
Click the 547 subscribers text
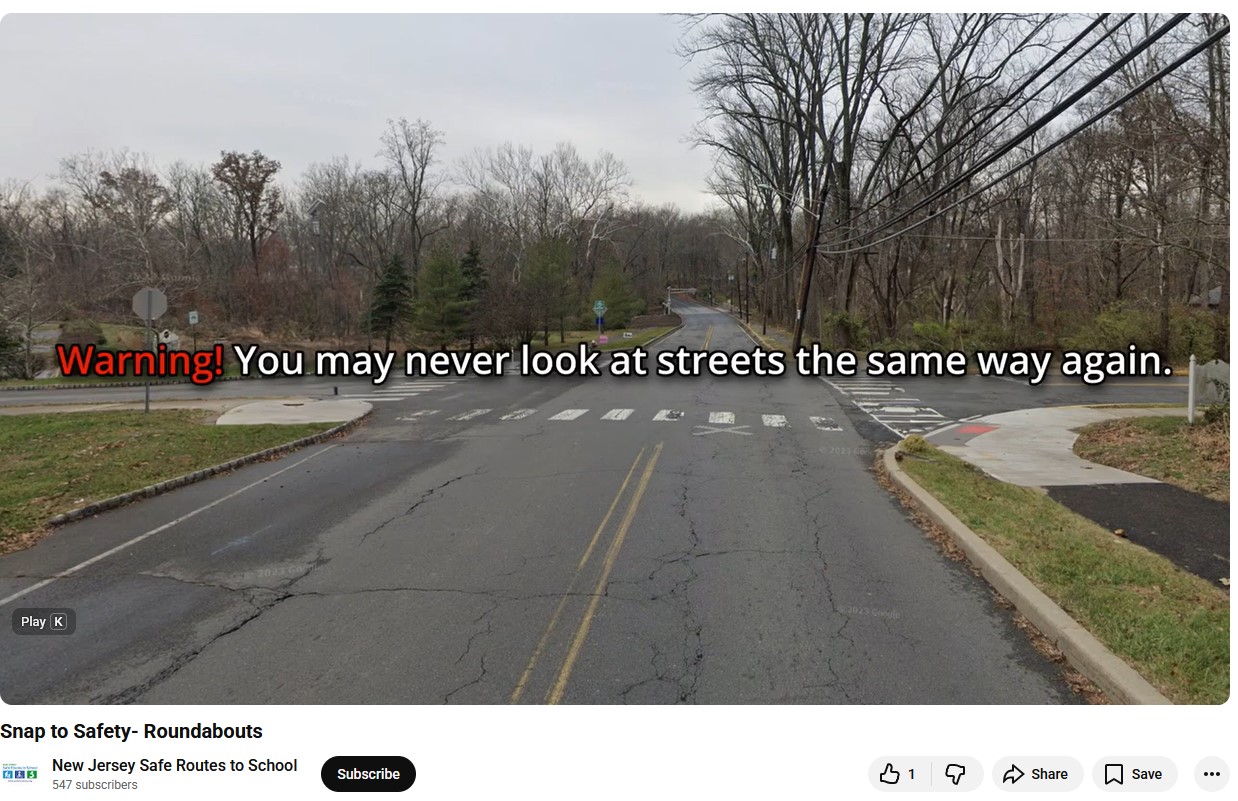click(95, 785)
